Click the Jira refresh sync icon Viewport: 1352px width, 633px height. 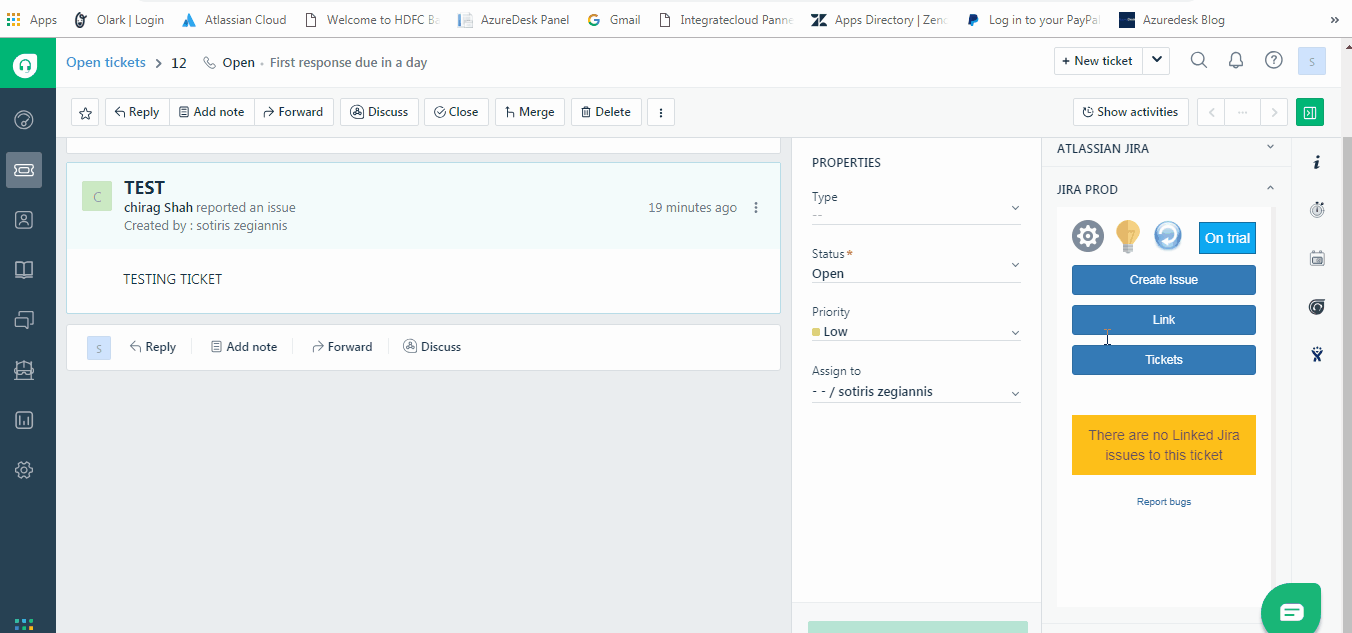click(1168, 236)
